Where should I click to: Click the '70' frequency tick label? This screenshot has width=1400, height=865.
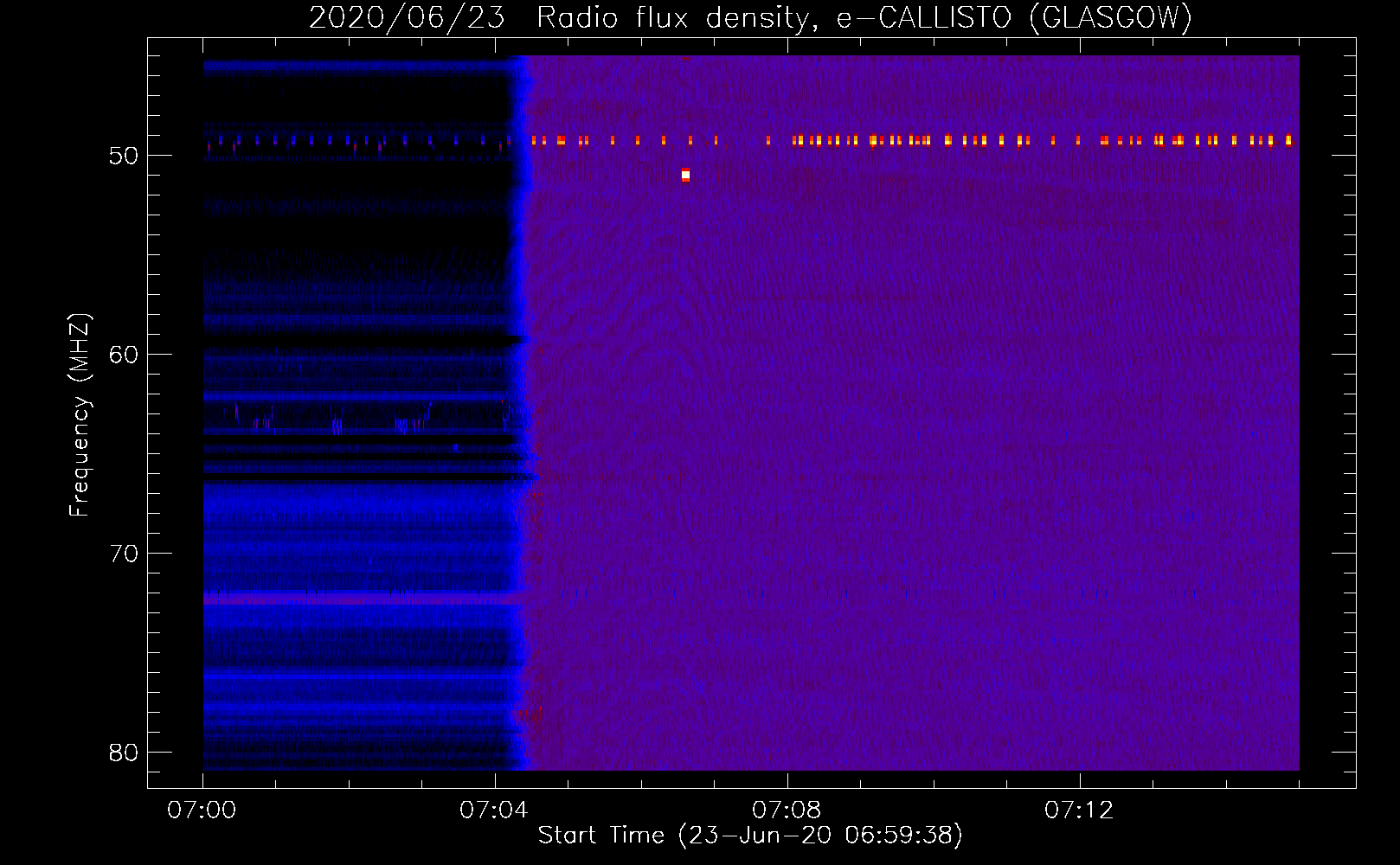(x=124, y=554)
